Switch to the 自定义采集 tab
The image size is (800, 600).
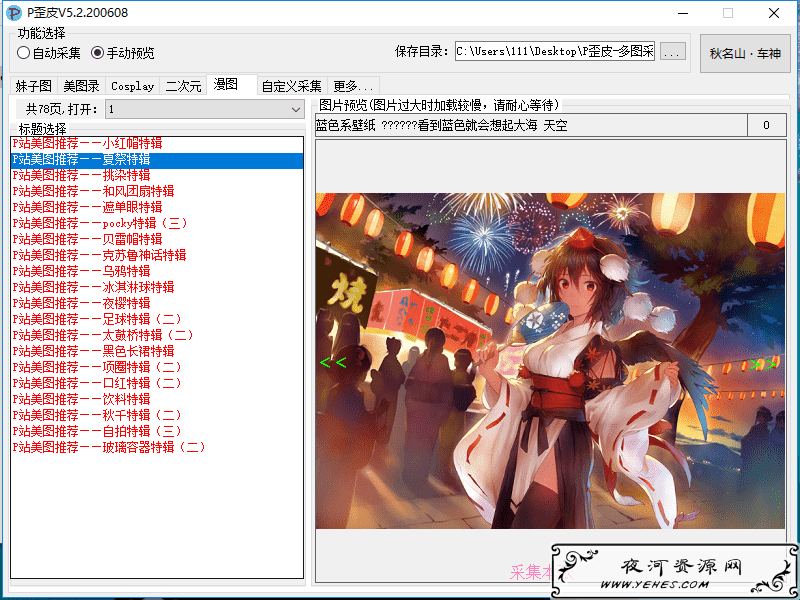click(x=292, y=86)
